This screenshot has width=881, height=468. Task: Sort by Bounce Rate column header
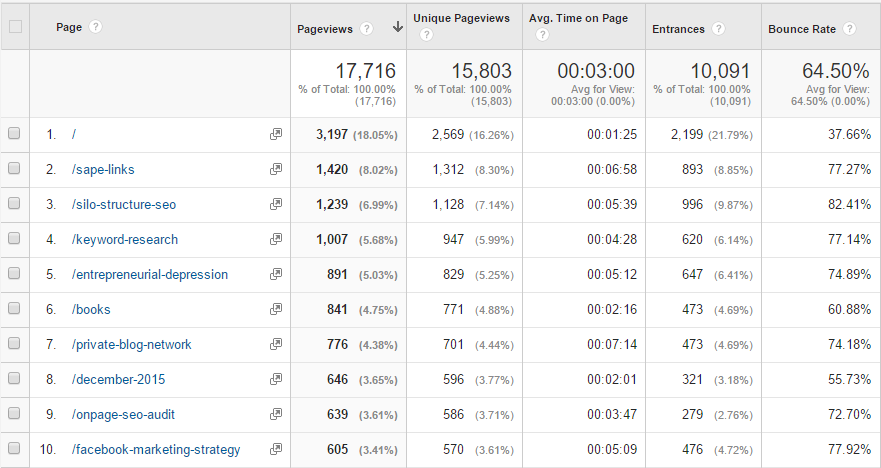pyautogui.click(x=802, y=29)
